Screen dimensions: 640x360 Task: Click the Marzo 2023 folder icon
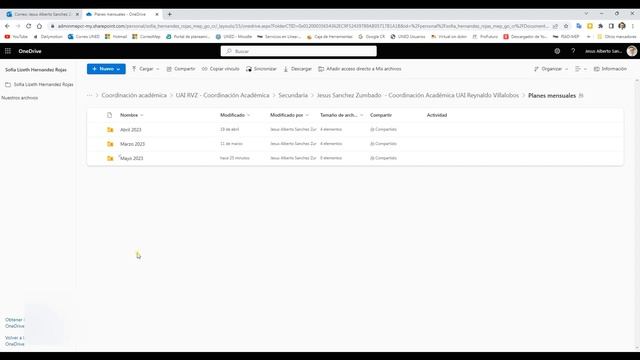(x=110, y=144)
